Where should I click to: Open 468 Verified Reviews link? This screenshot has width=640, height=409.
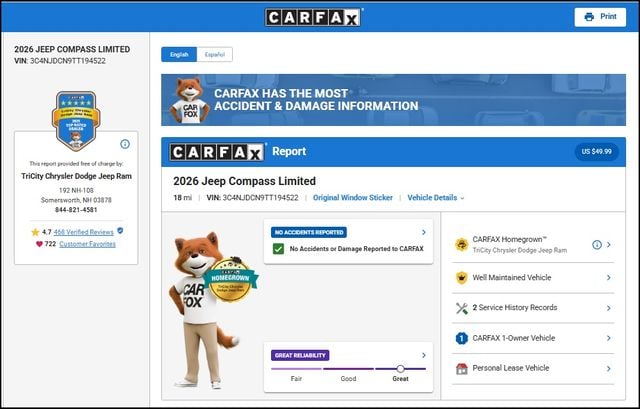click(x=83, y=232)
